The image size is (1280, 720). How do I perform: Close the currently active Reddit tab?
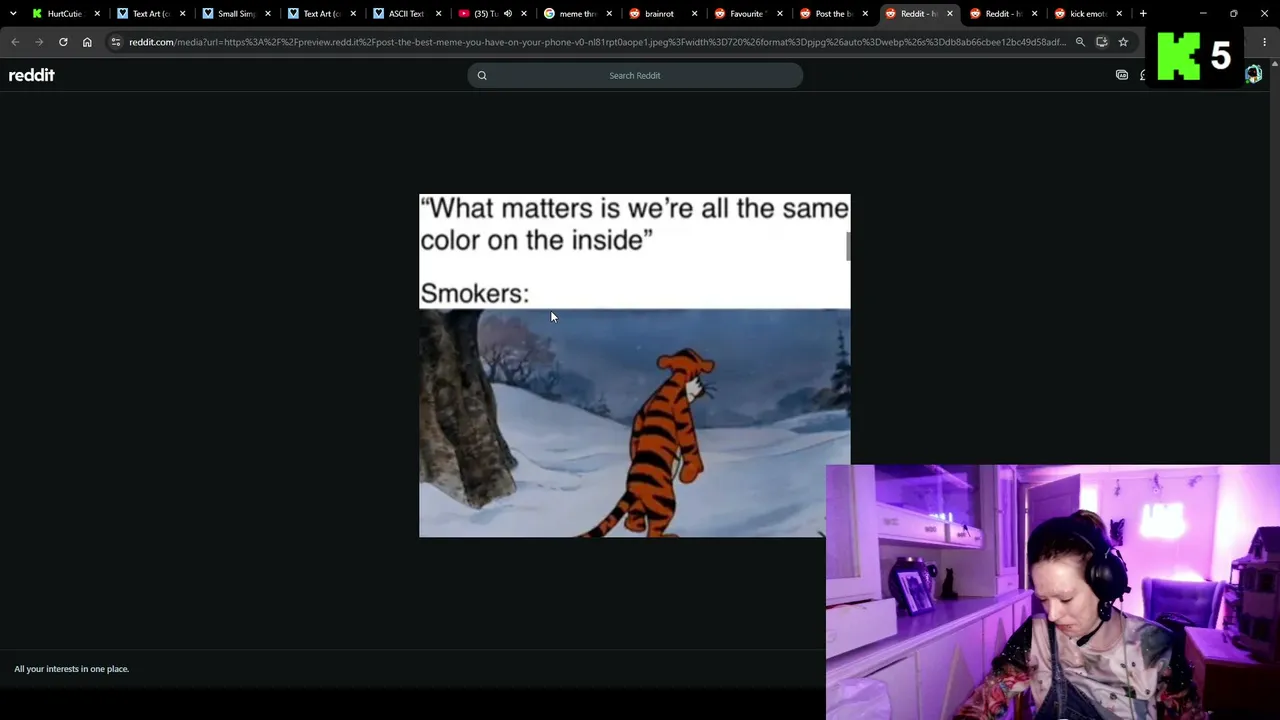click(x=950, y=14)
